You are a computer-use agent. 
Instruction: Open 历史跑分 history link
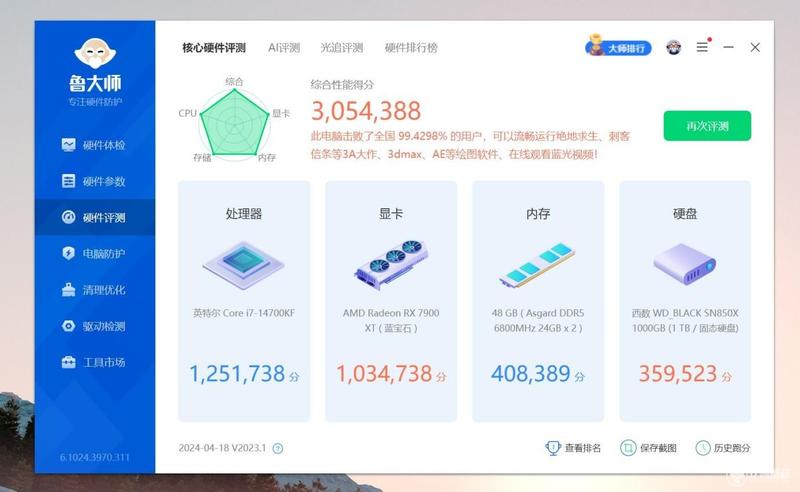(x=723, y=448)
